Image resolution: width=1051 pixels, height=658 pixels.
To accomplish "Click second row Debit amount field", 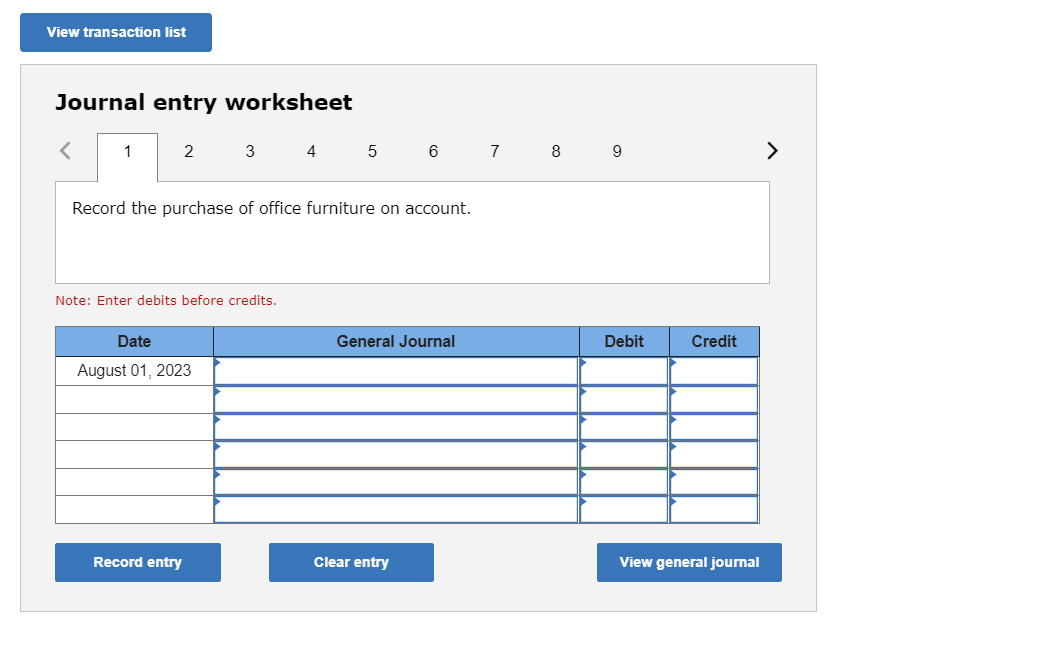I will tap(624, 399).
